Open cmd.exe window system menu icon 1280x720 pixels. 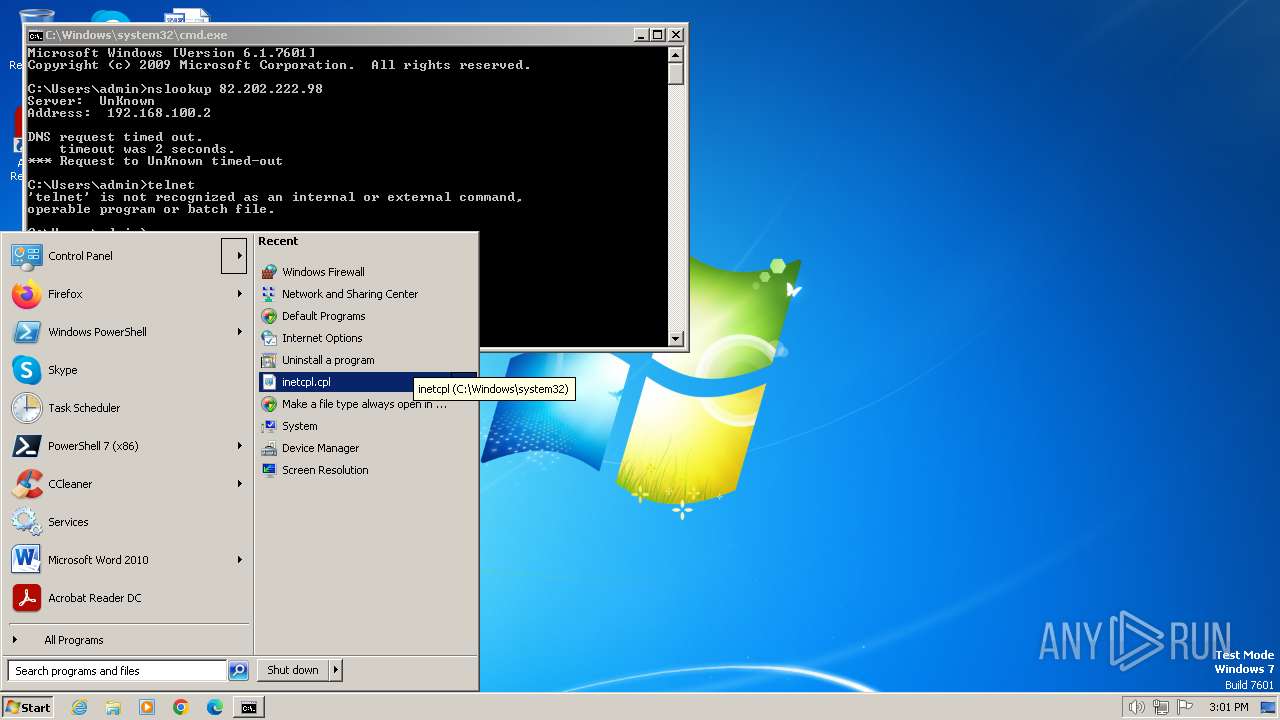pos(35,35)
